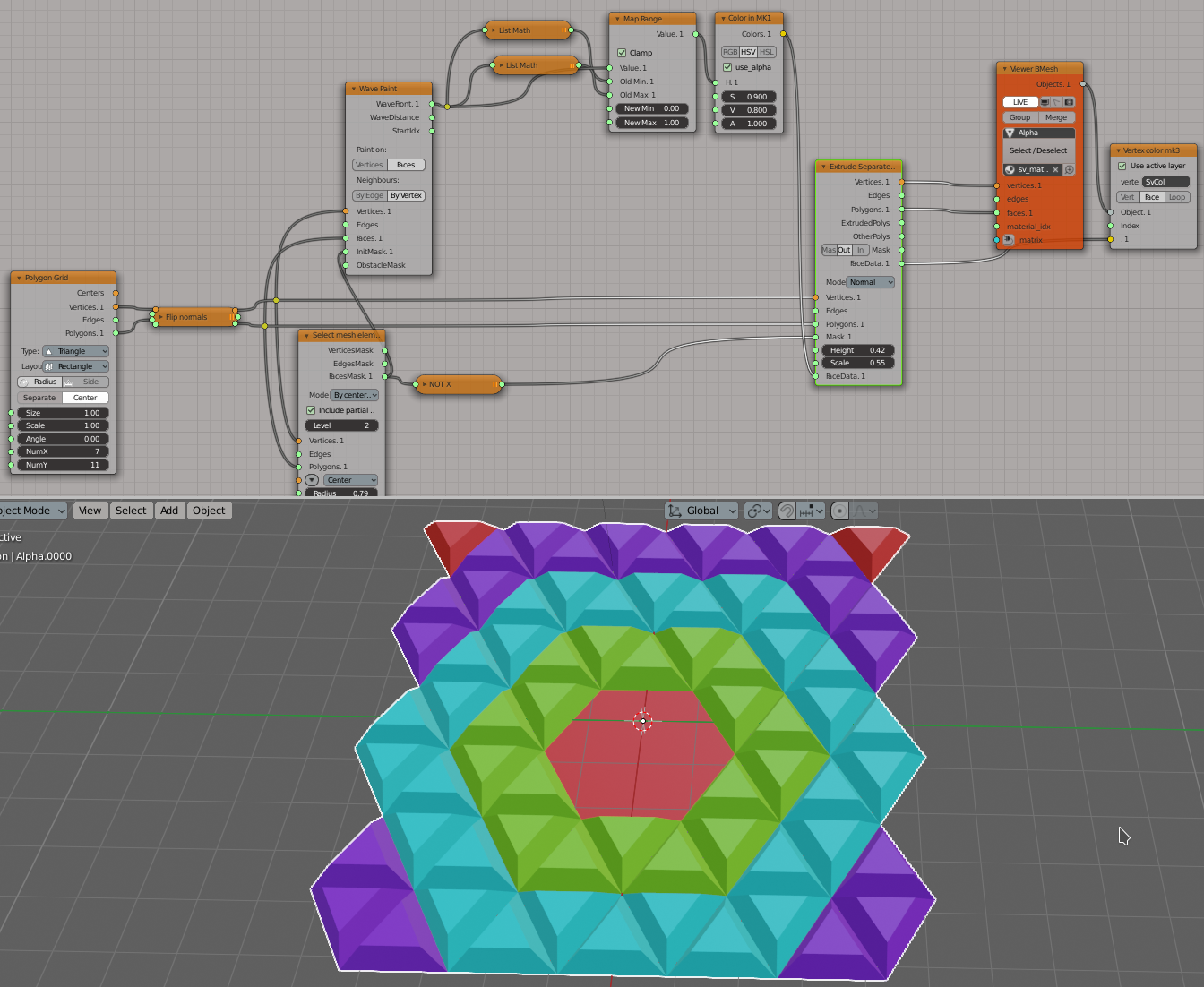The width and height of the screenshot is (1204, 987).
Task: Select Vert mode in Vertex color mk3
Action: coord(1128,197)
